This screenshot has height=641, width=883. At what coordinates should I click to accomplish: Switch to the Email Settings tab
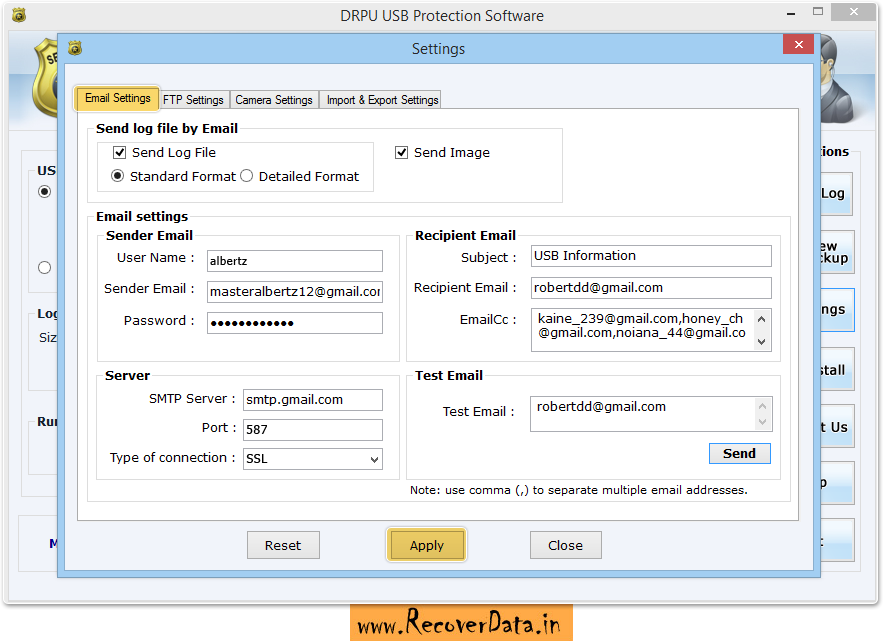[117, 99]
